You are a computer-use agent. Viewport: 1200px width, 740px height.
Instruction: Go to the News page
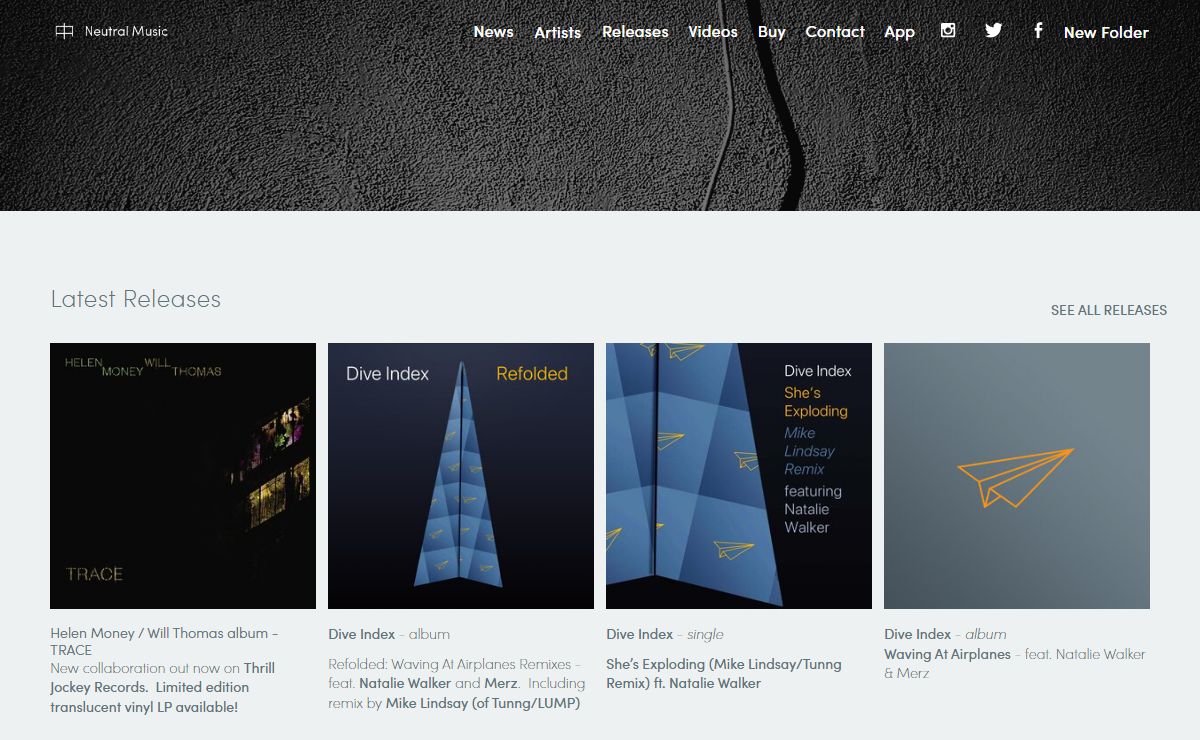[494, 32]
